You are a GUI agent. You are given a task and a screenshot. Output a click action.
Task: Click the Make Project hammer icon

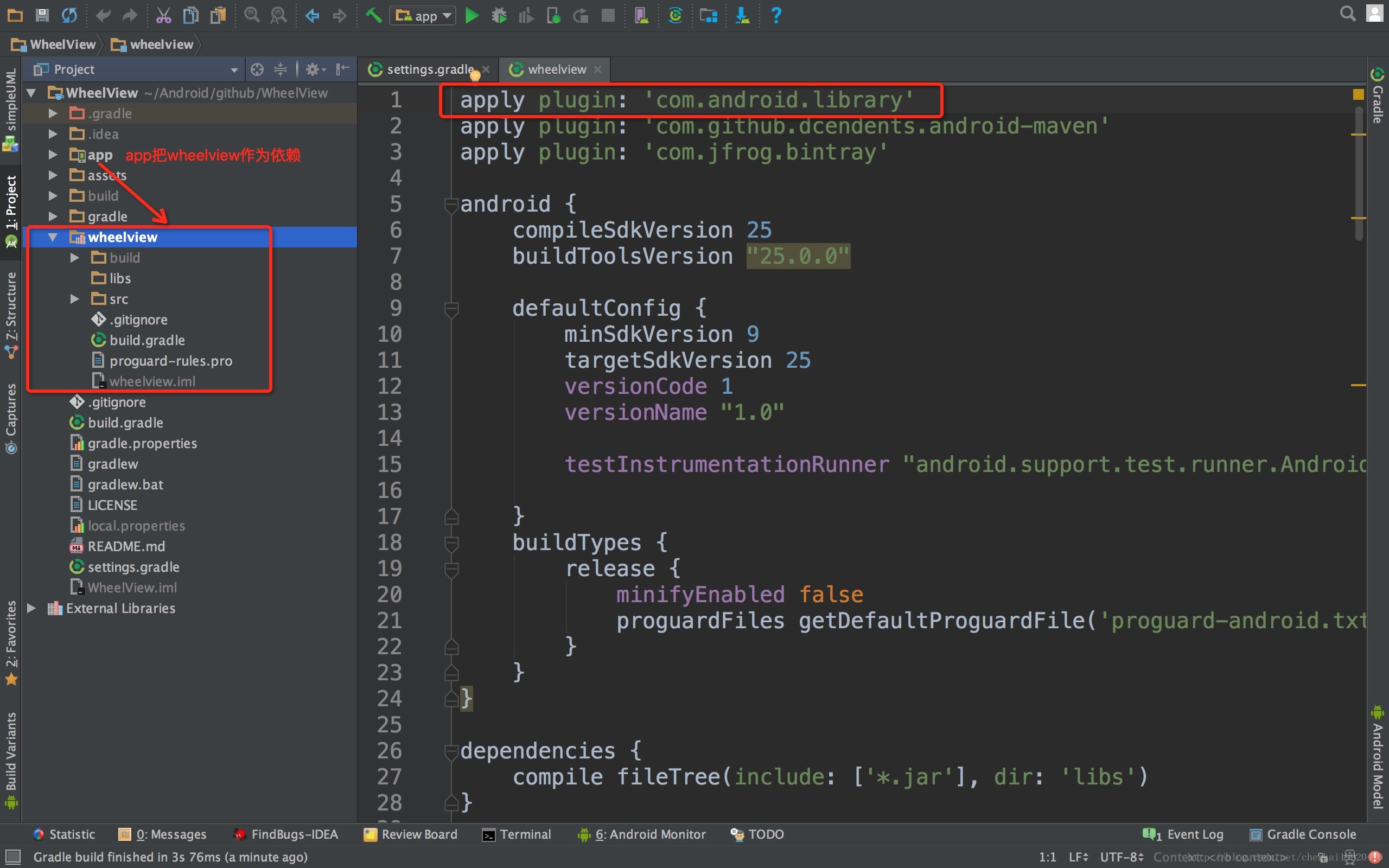(x=374, y=16)
